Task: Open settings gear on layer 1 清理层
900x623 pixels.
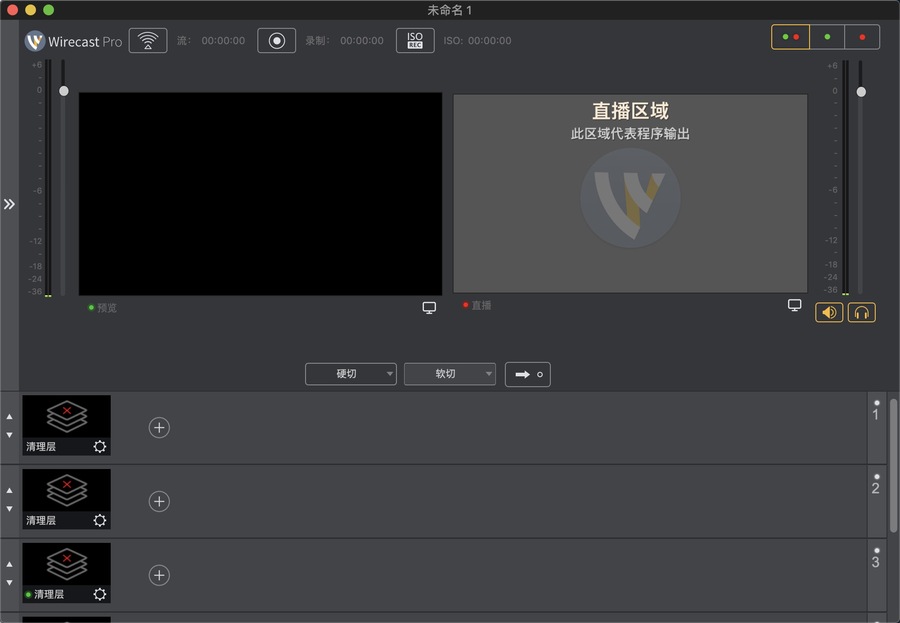Action: [x=100, y=446]
